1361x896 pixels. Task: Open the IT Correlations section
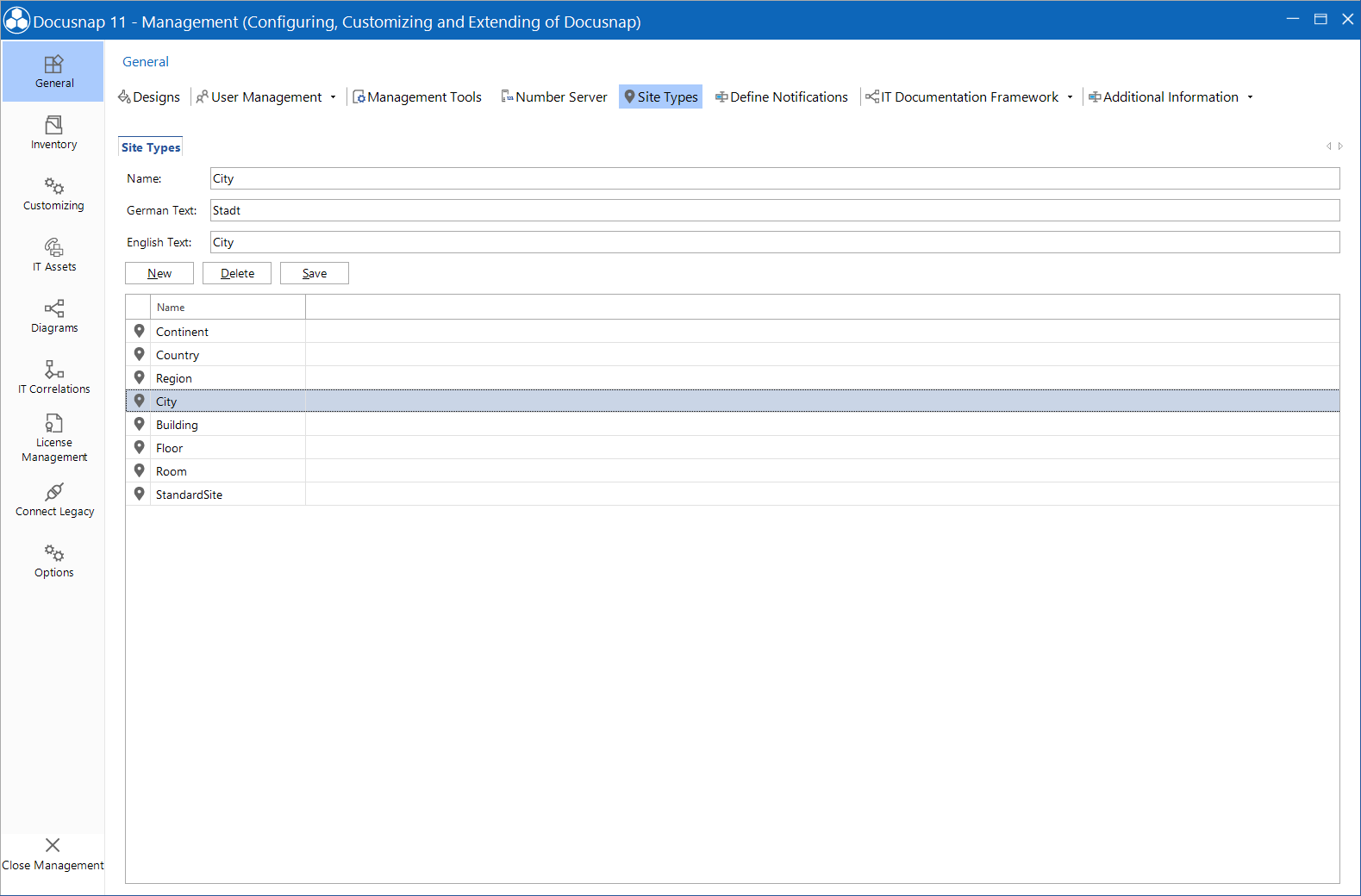(x=53, y=377)
